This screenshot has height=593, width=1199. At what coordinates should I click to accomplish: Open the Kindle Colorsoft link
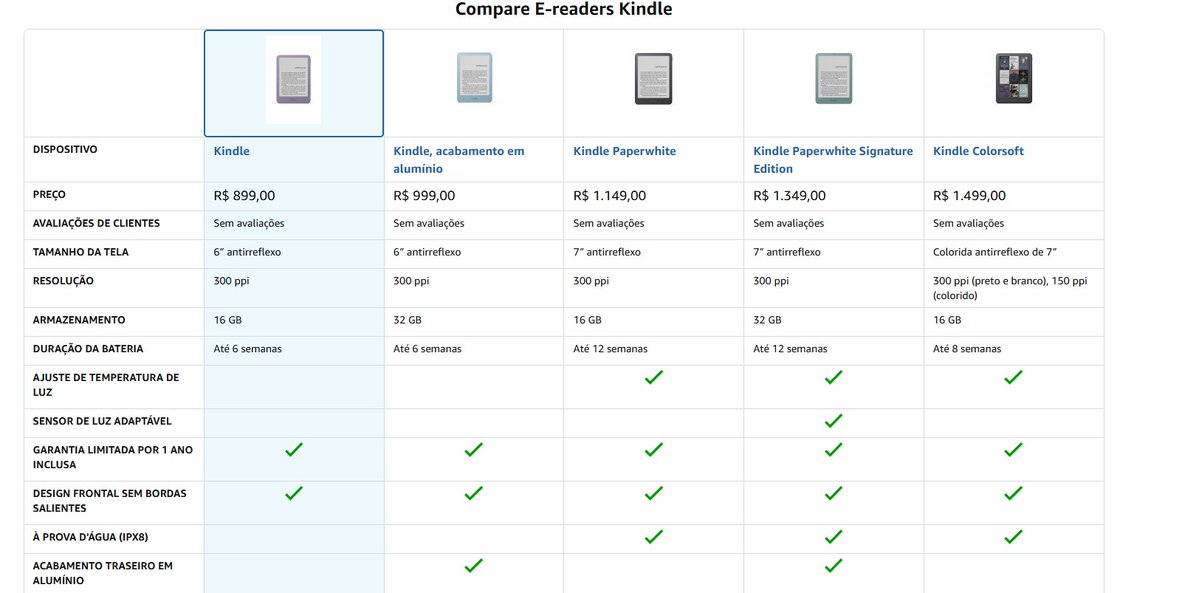pyautogui.click(x=978, y=152)
